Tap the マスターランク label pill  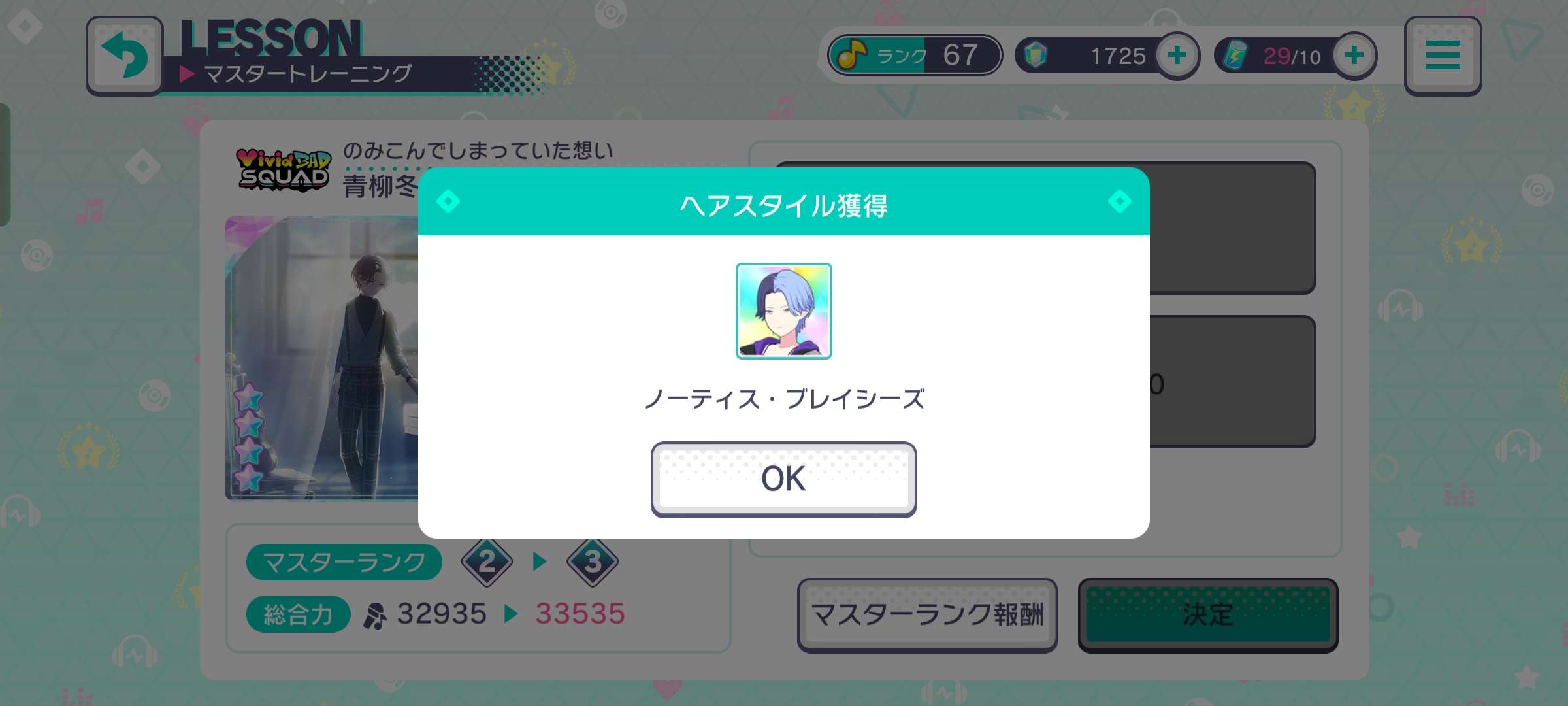344,562
